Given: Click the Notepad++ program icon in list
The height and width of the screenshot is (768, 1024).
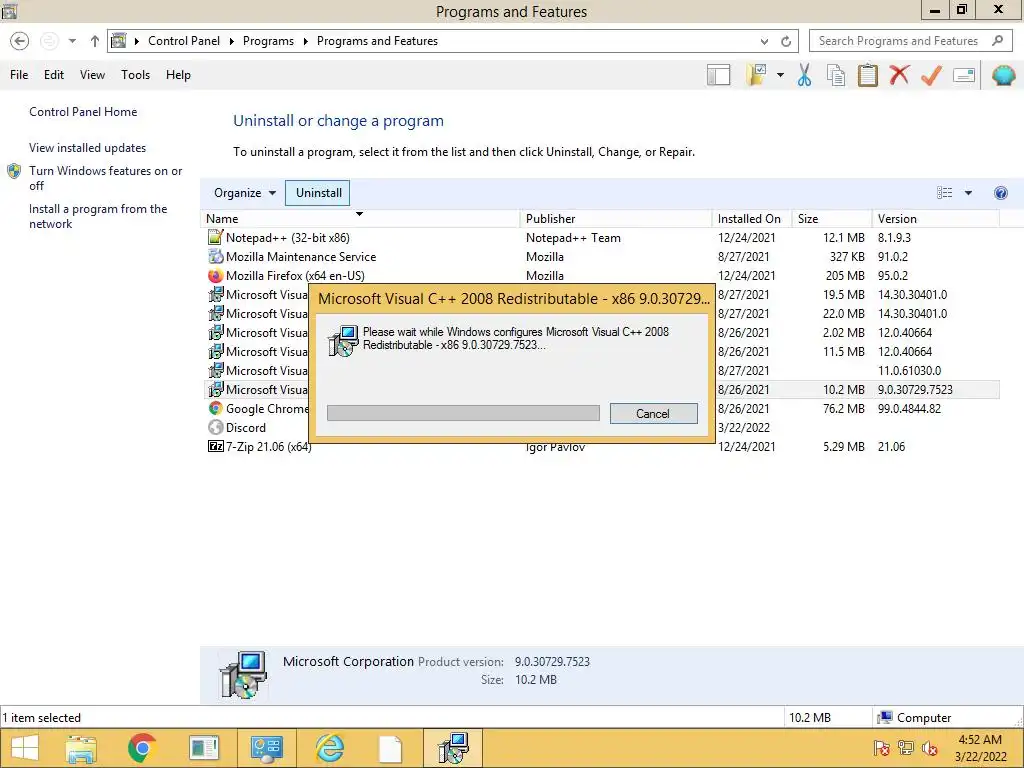Looking at the screenshot, I should pyautogui.click(x=216, y=238).
